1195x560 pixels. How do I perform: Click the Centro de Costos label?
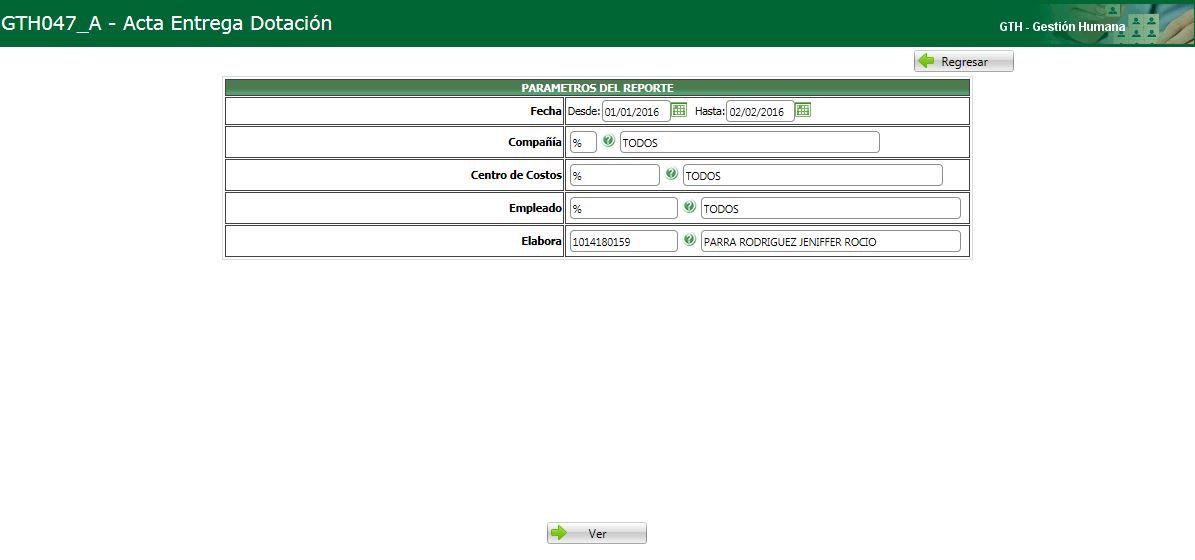coord(517,175)
